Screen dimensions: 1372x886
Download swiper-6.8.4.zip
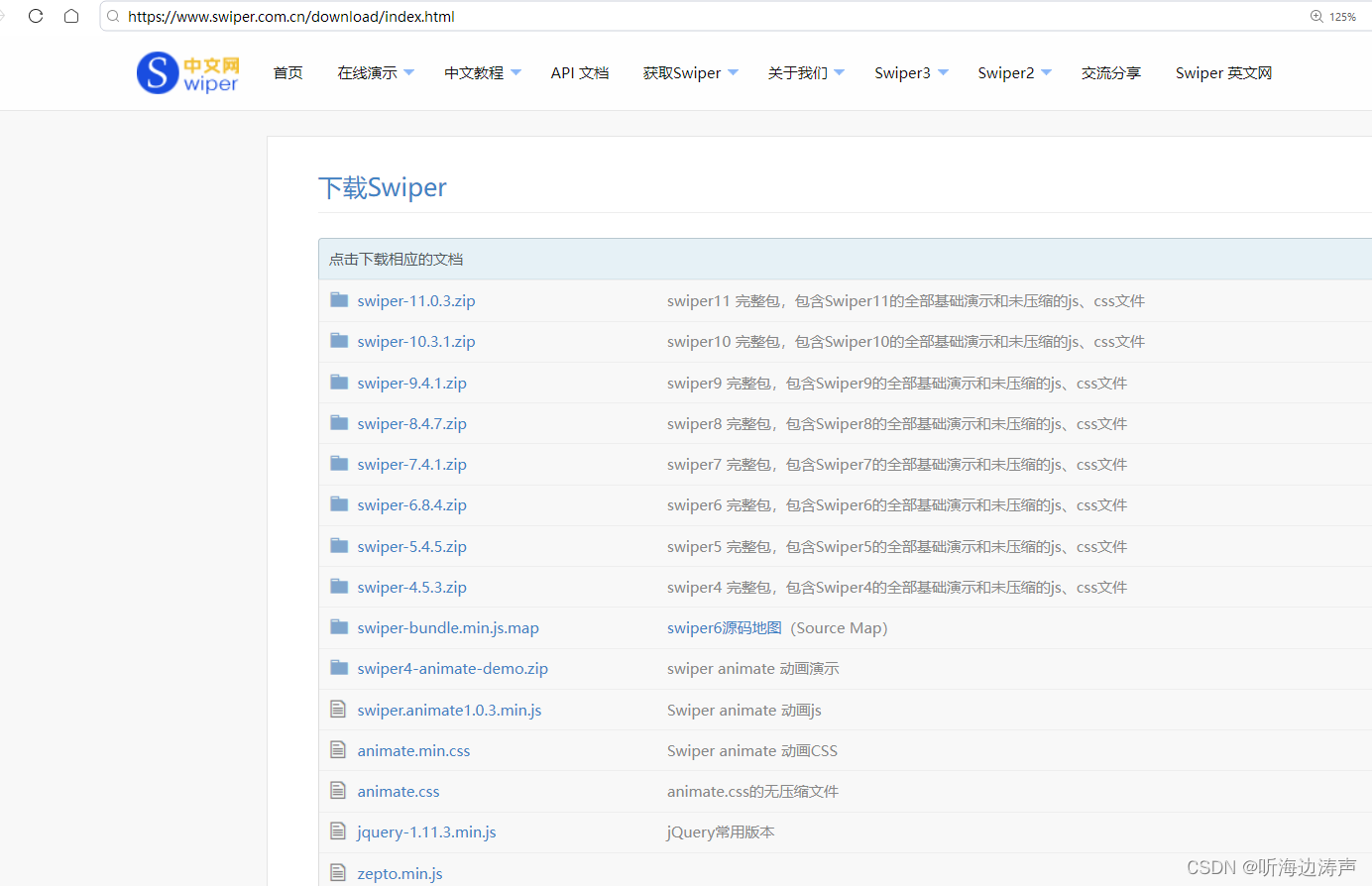(412, 504)
